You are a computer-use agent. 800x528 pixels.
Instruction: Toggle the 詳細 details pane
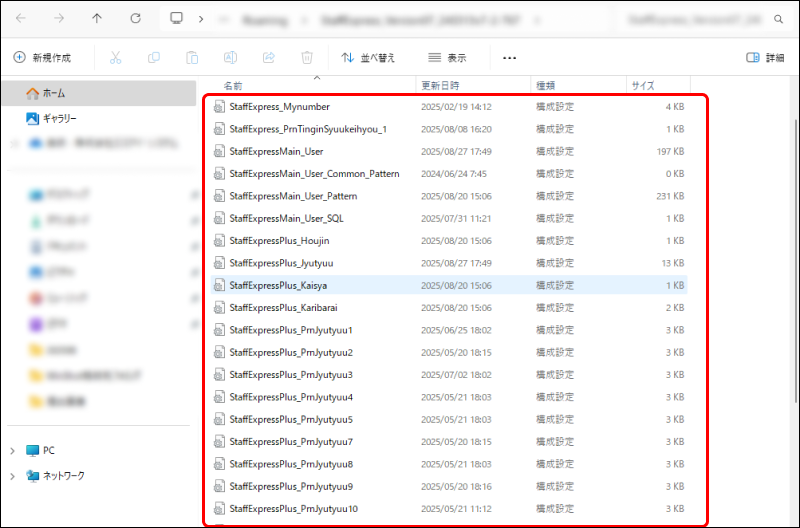[x=765, y=58]
